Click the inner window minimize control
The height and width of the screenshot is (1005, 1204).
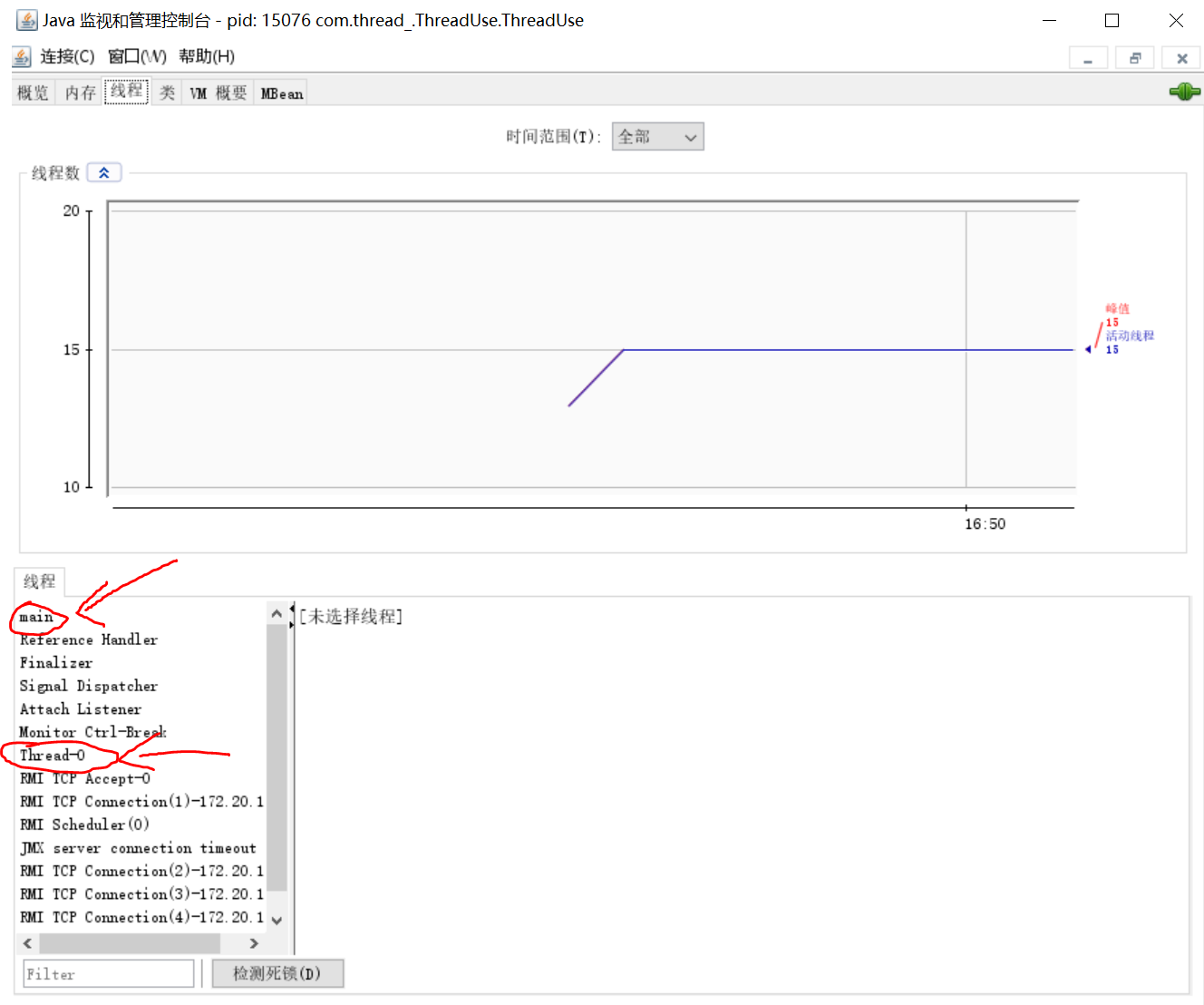(x=1088, y=57)
